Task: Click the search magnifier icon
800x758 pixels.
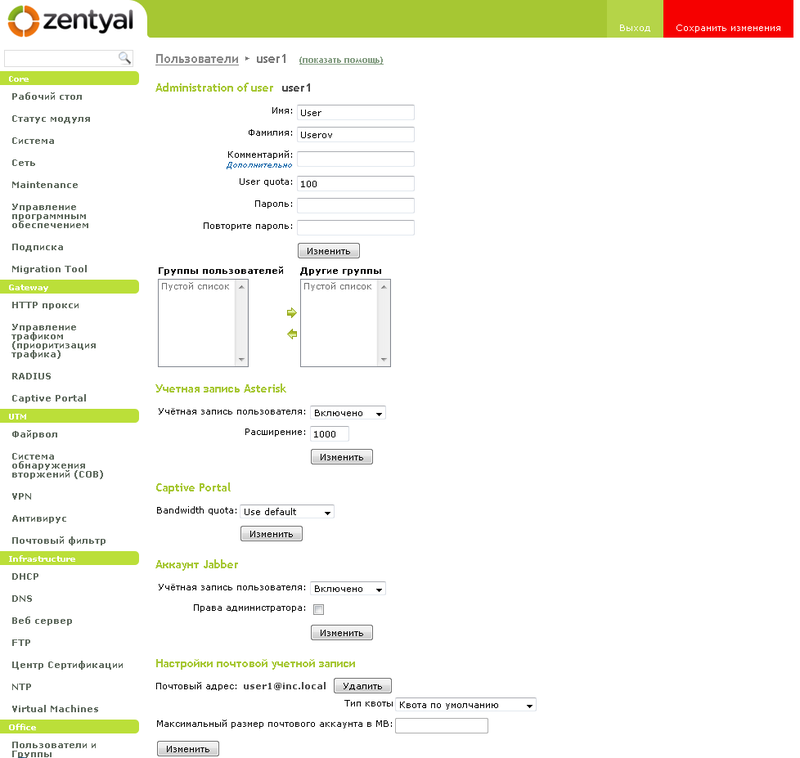Action: pyautogui.click(x=124, y=58)
